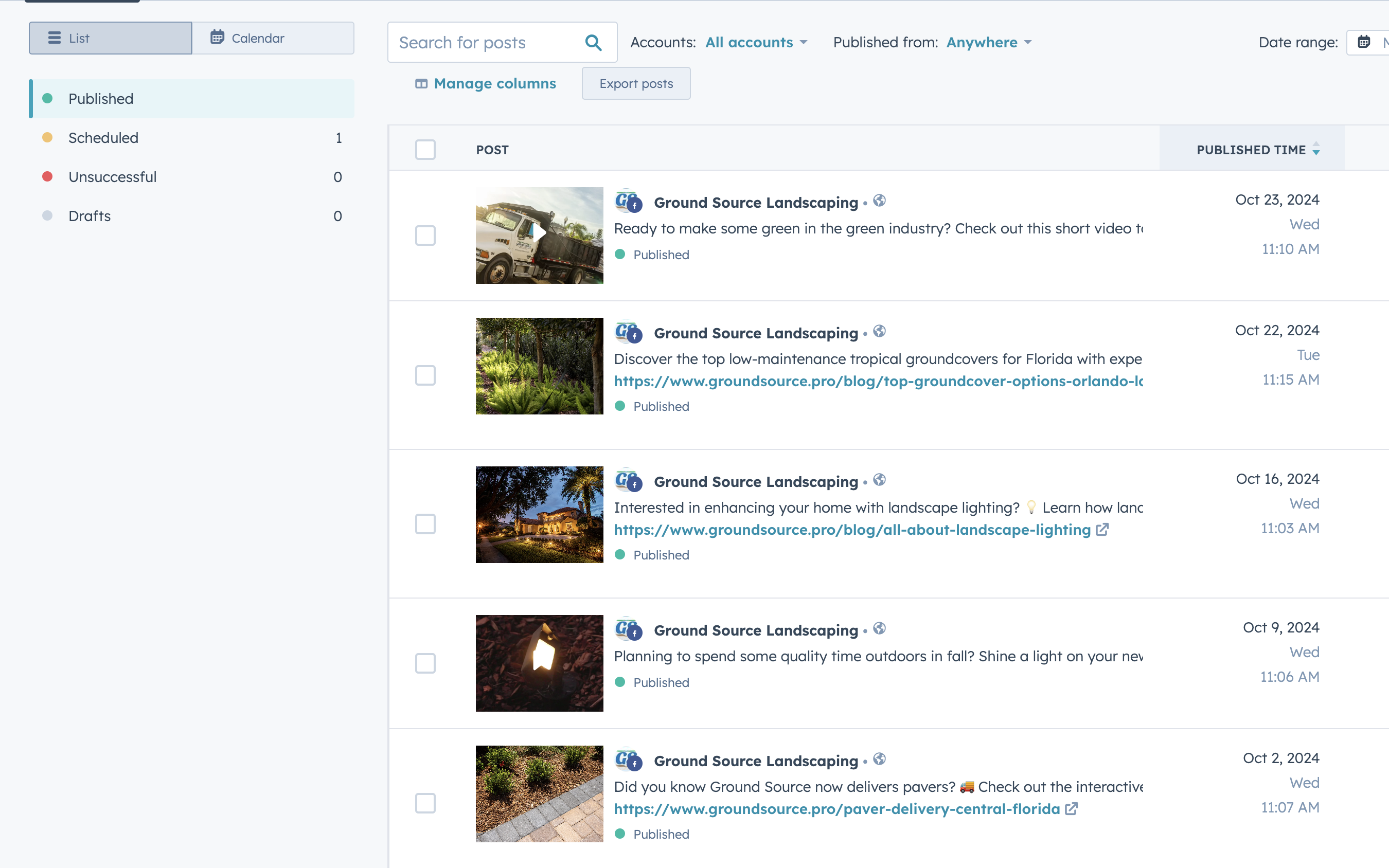The height and width of the screenshot is (868, 1389).
Task: Click the Manage columns icon
Action: [421, 84]
